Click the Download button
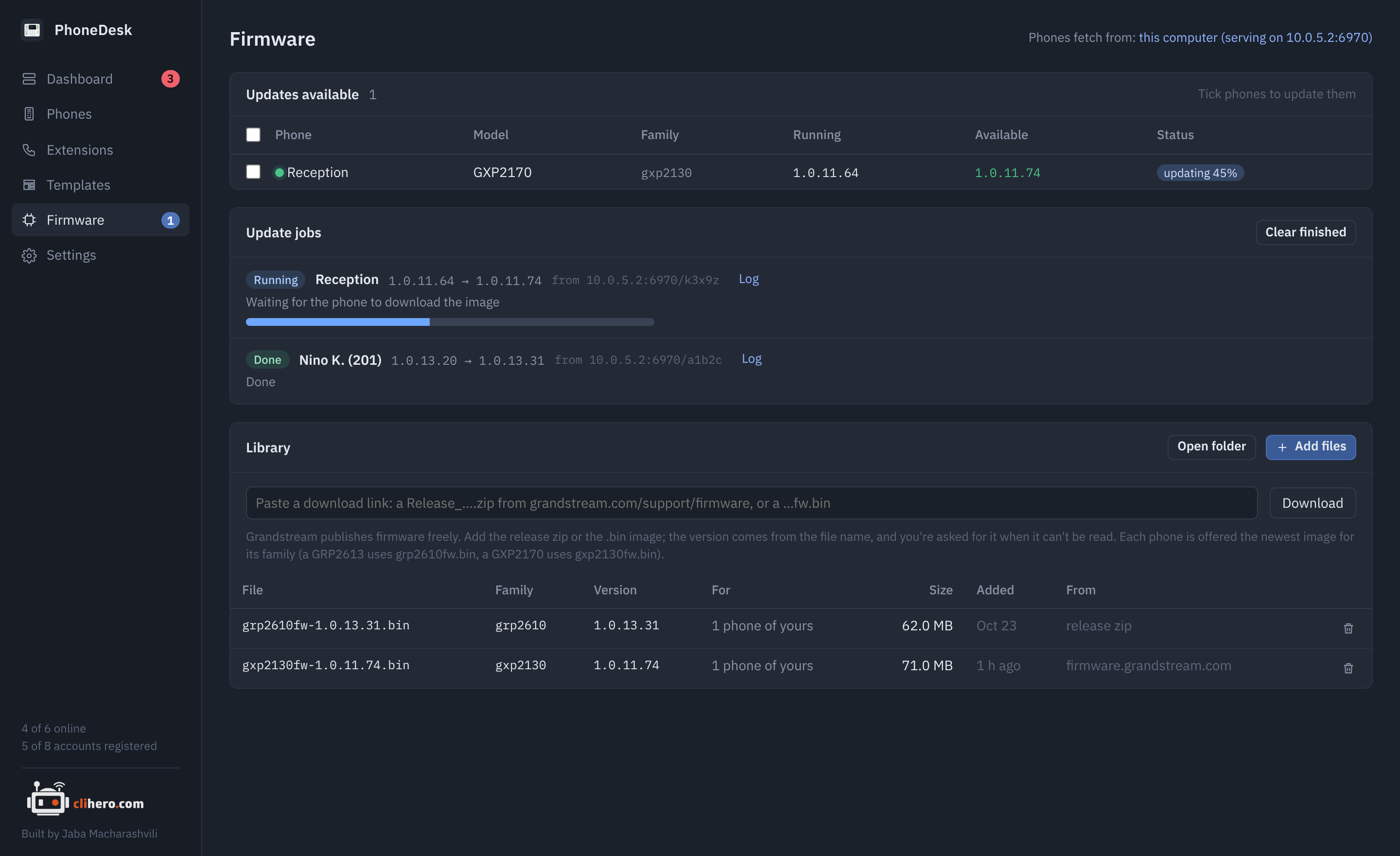This screenshot has height=856, width=1400. [1312, 502]
